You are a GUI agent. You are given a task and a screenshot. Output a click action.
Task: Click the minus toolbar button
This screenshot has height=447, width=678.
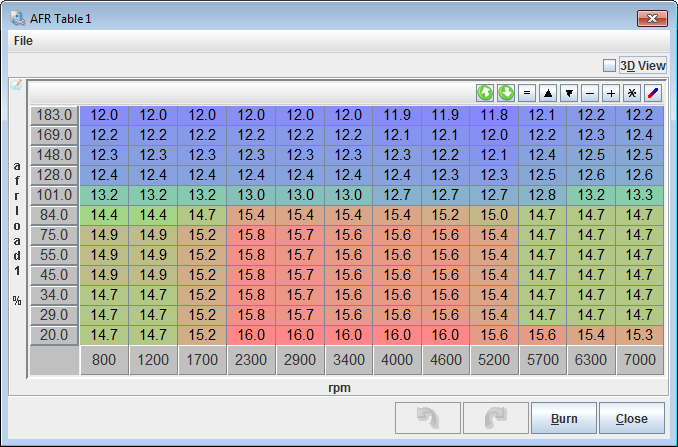point(590,93)
